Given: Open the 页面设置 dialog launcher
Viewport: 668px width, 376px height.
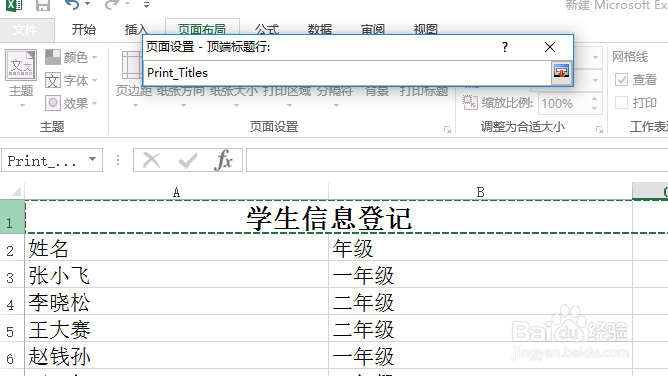Looking at the screenshot, I should pos(447,129).
